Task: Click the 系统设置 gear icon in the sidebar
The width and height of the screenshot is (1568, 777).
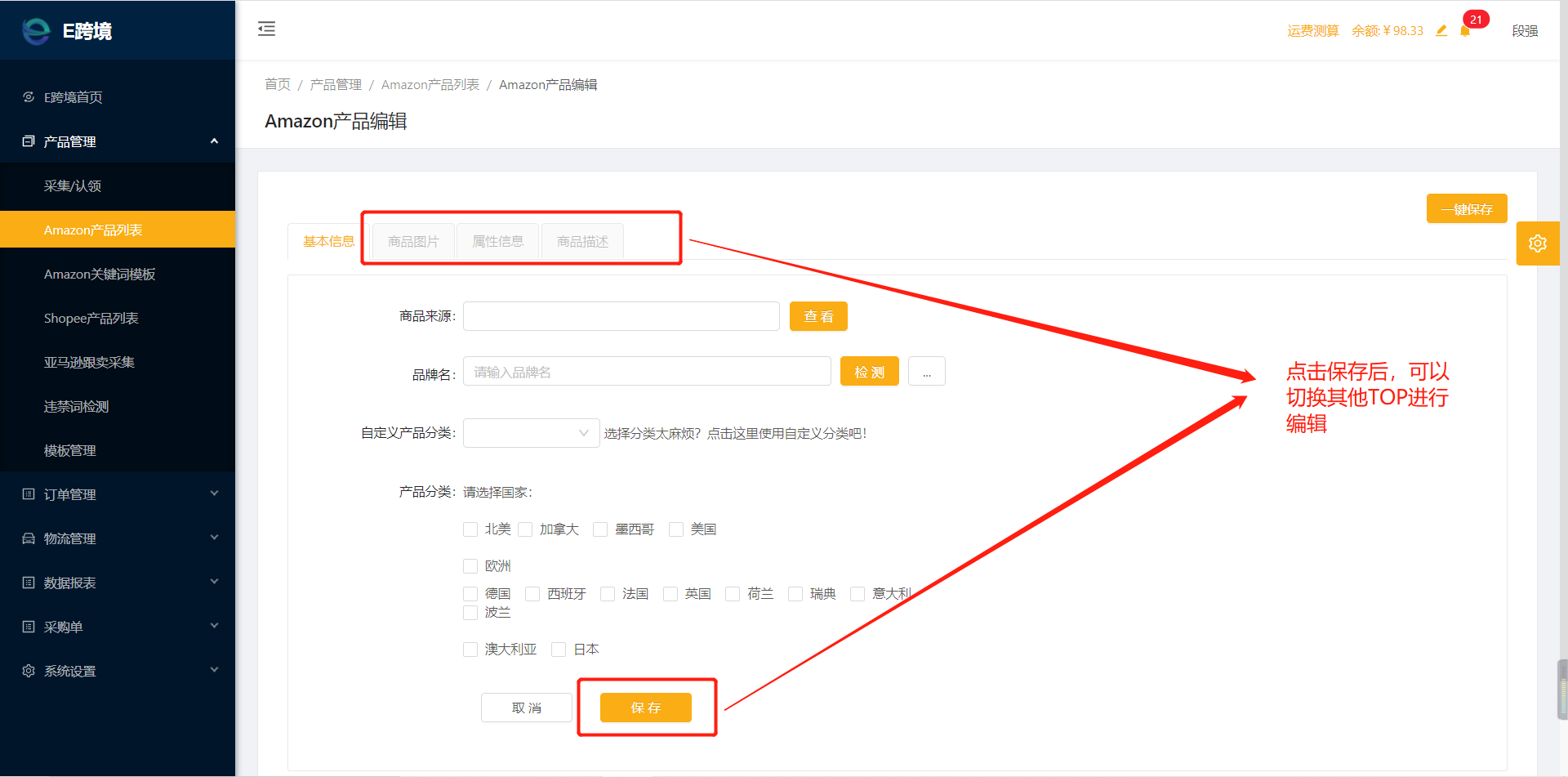Action: pos(29,671)
